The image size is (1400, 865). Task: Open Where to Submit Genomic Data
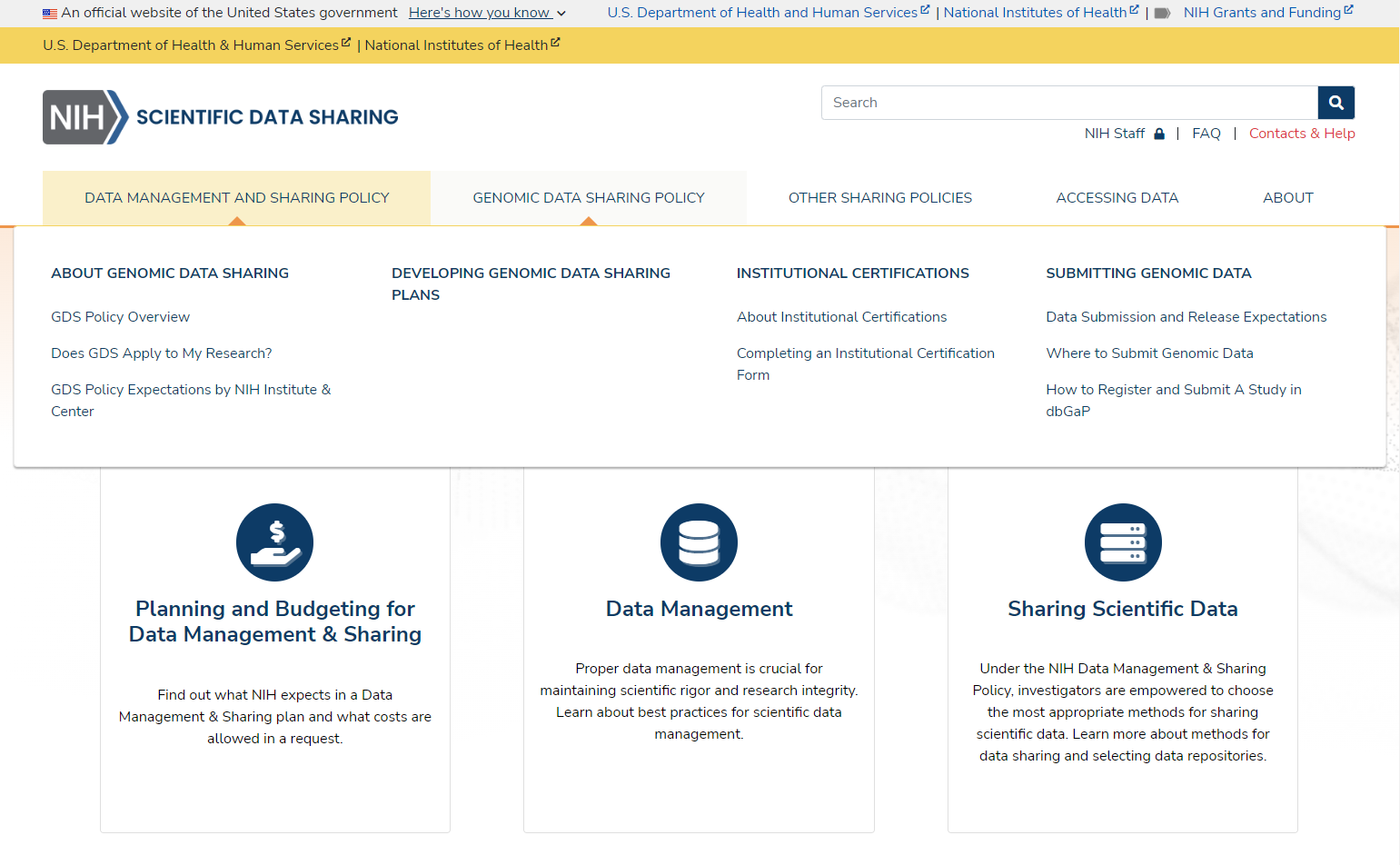click(1149, 353)
